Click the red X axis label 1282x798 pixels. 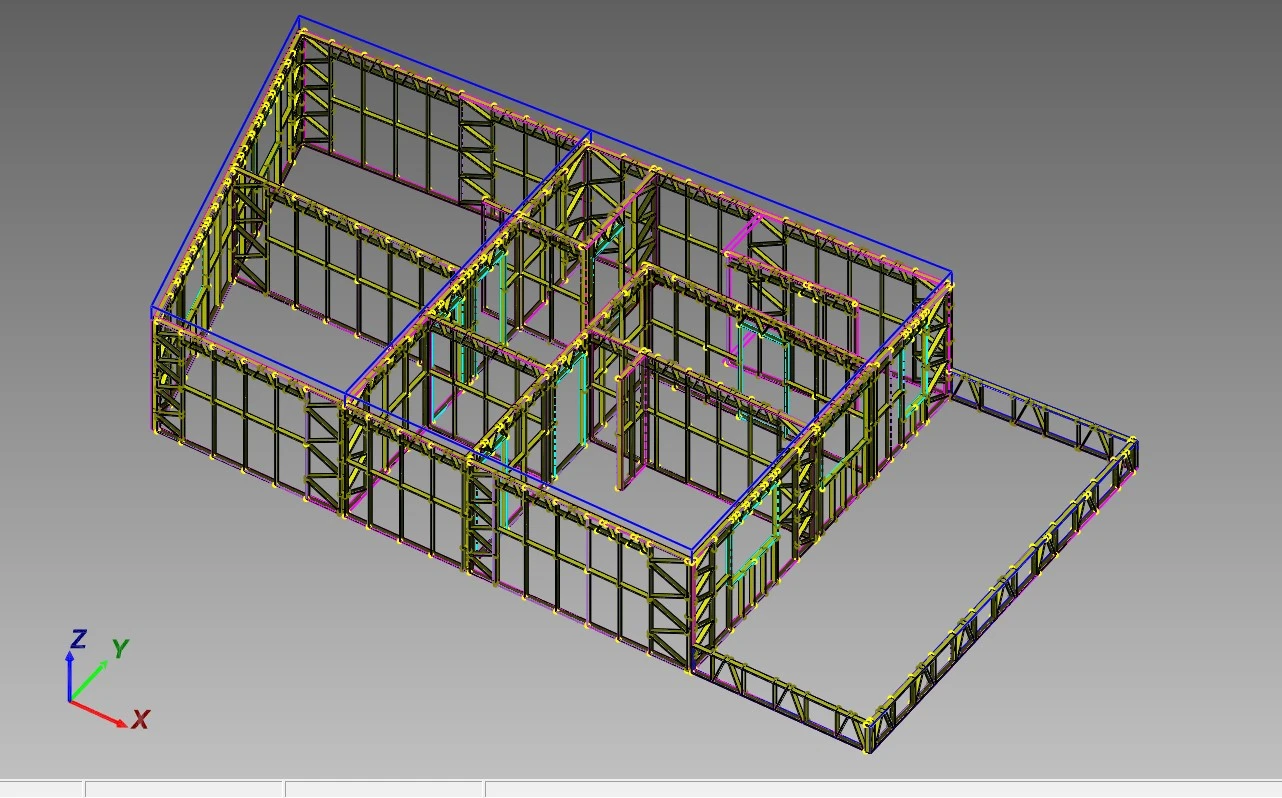(141, 719)
